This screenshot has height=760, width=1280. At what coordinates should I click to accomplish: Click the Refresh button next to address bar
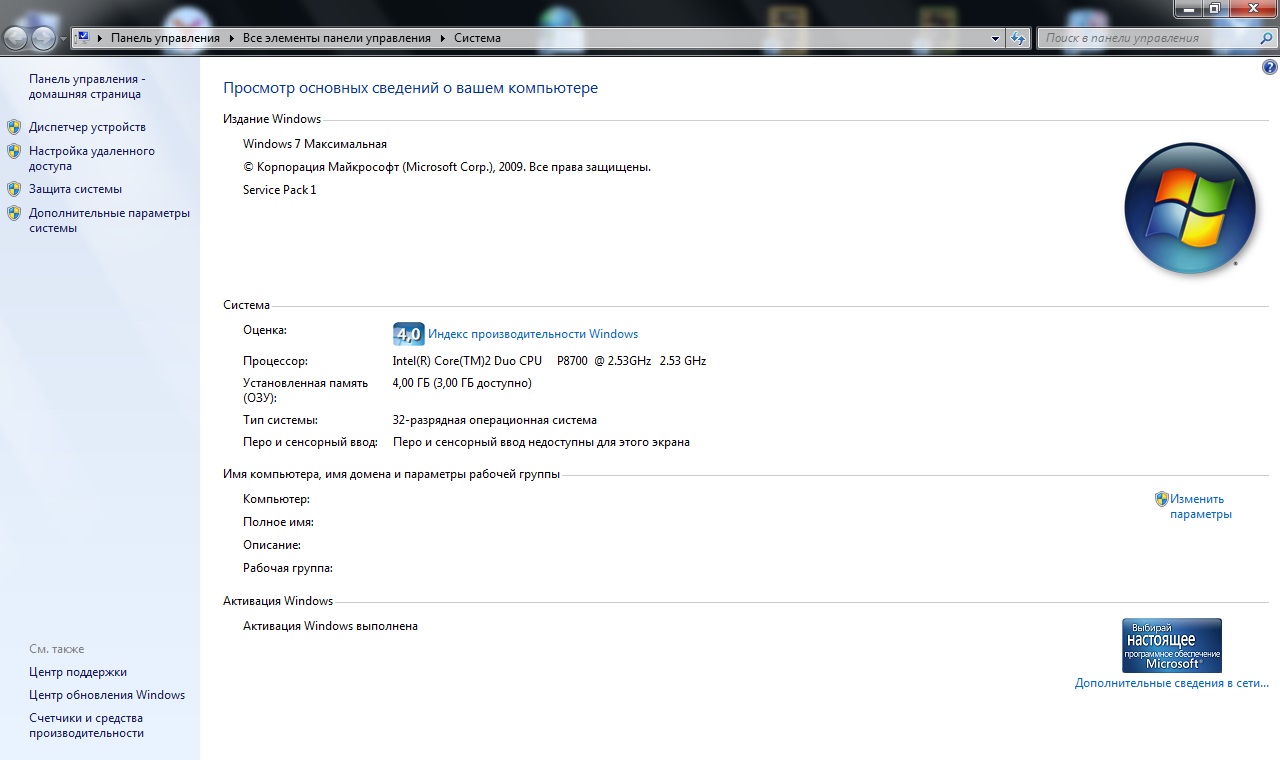(x=1018, y=38)
